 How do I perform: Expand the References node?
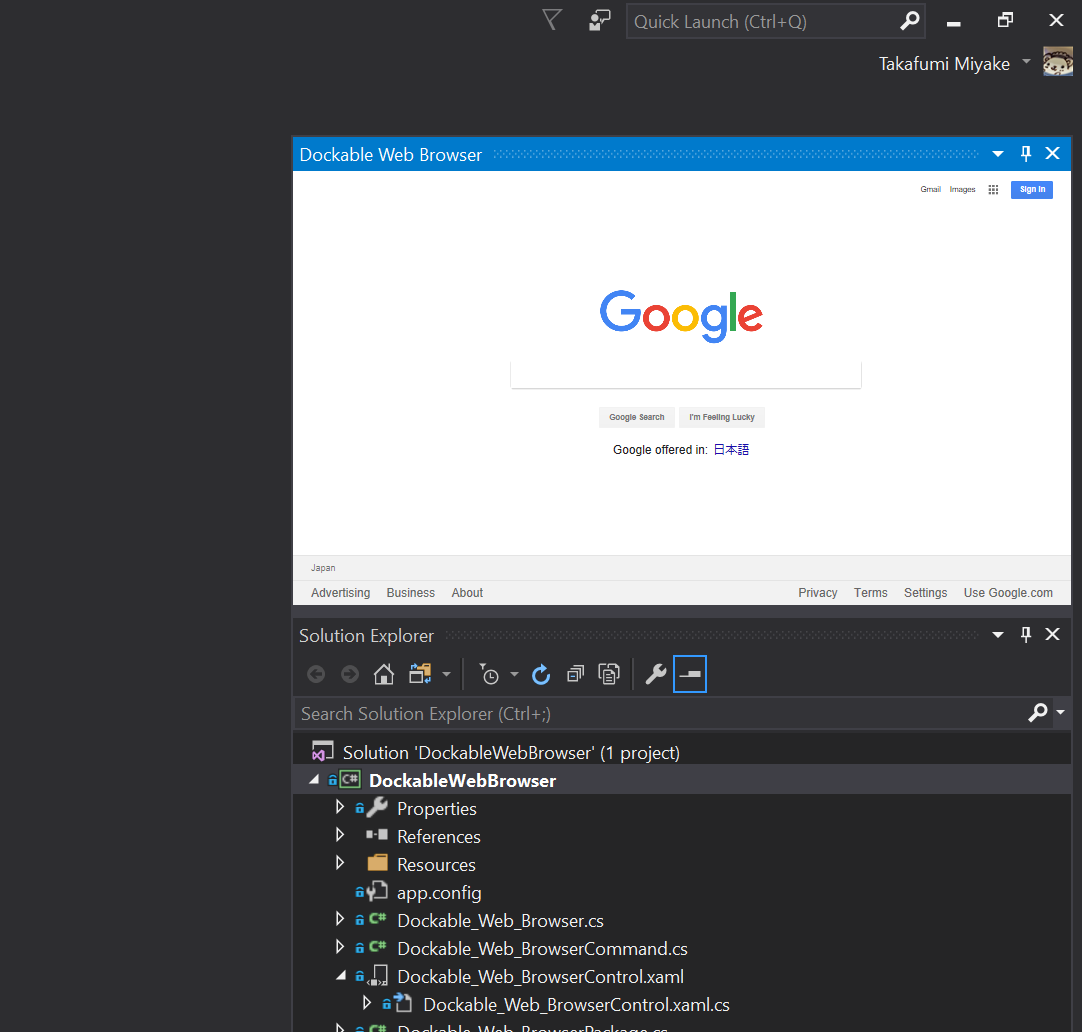click(x=340, y=835)
